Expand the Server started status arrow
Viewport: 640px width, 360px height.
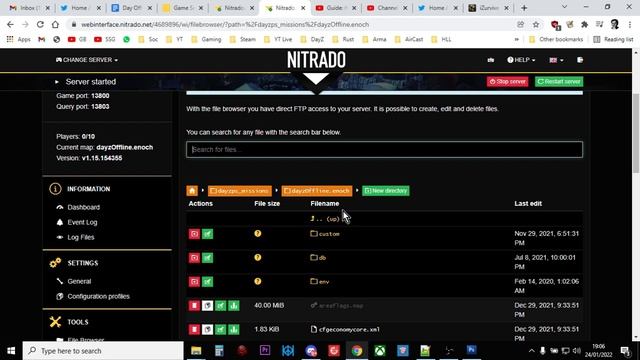coord(57,82)
